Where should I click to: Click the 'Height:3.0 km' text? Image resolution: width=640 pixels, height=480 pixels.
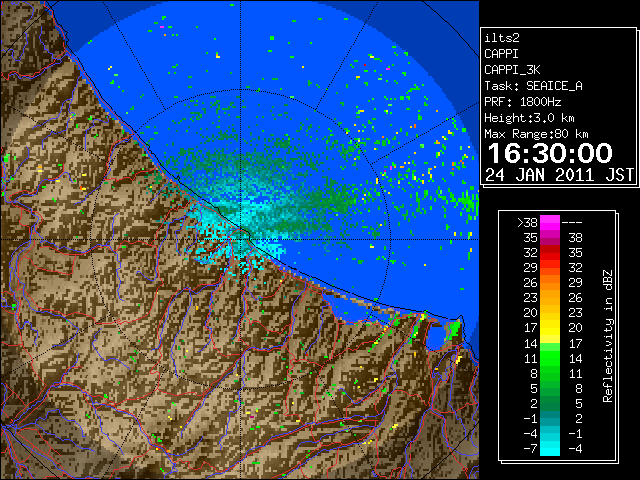click(529, 118)
